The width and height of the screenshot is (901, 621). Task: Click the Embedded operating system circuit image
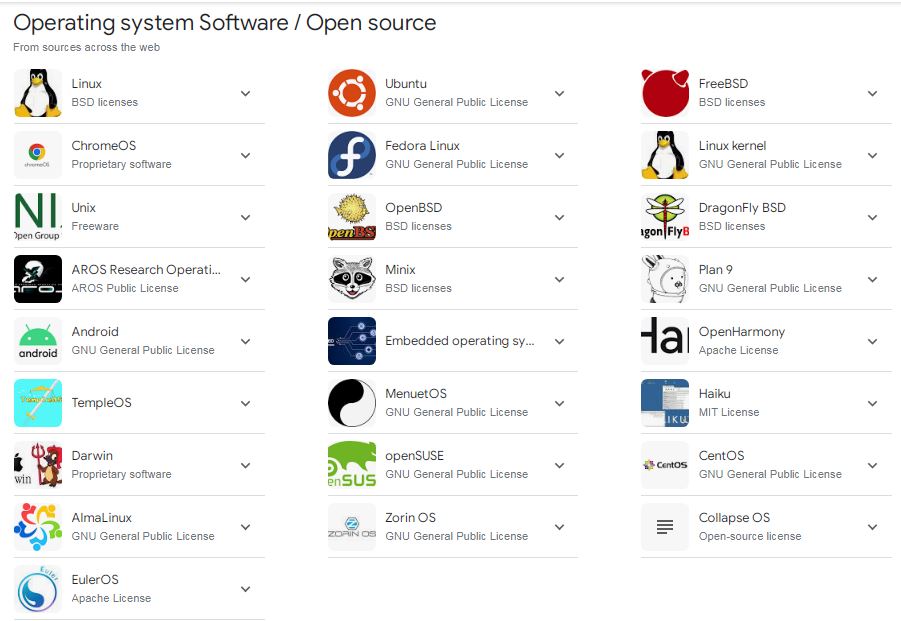[x=352, y=341]
